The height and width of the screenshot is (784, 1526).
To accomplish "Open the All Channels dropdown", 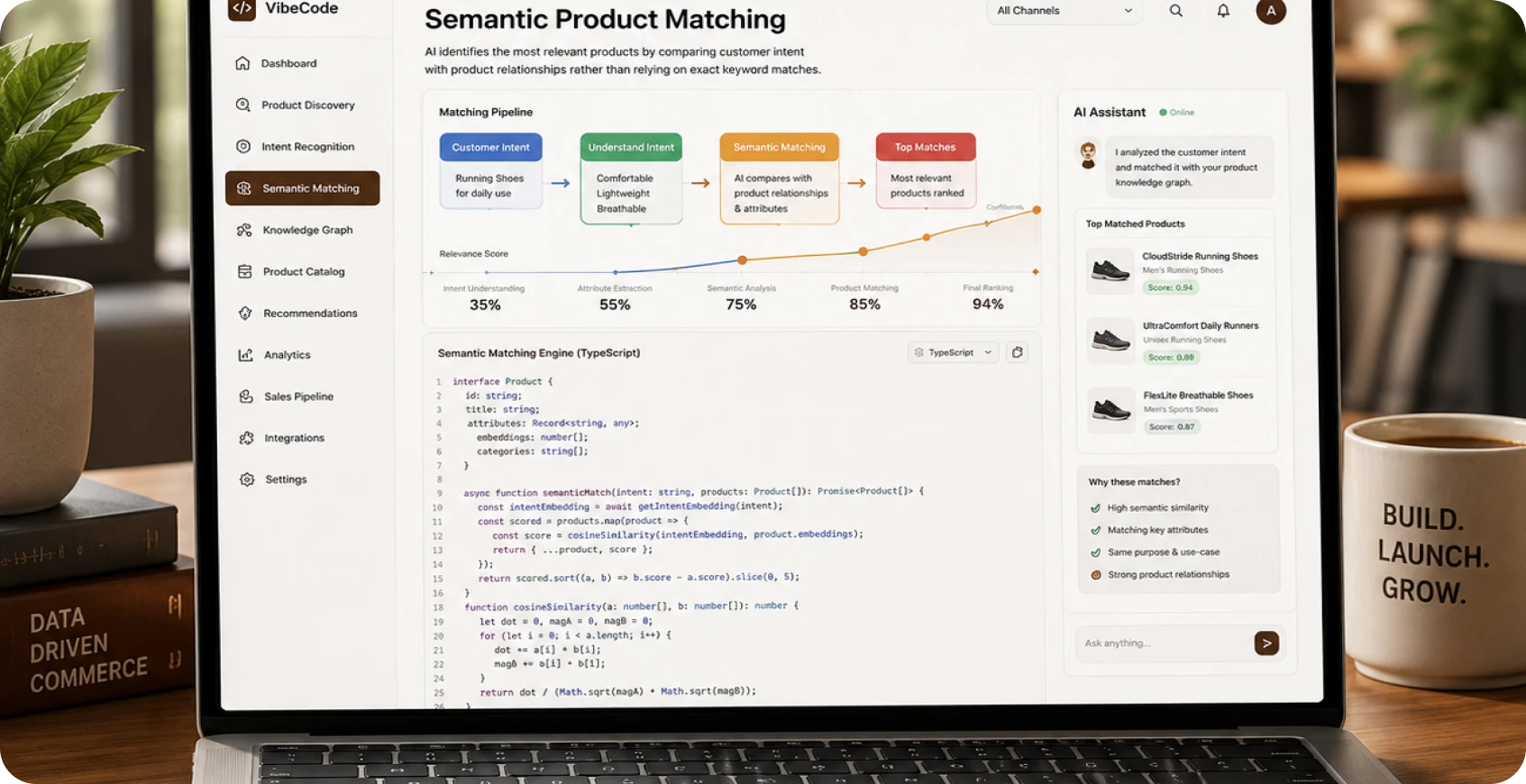I will point(1065,11).
